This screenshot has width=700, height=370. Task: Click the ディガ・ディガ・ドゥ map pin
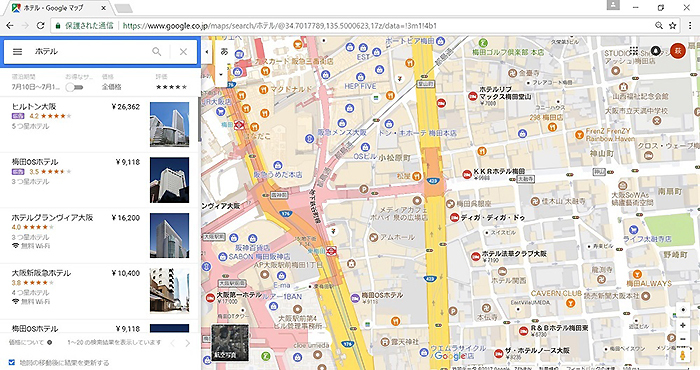click(454, 217)
